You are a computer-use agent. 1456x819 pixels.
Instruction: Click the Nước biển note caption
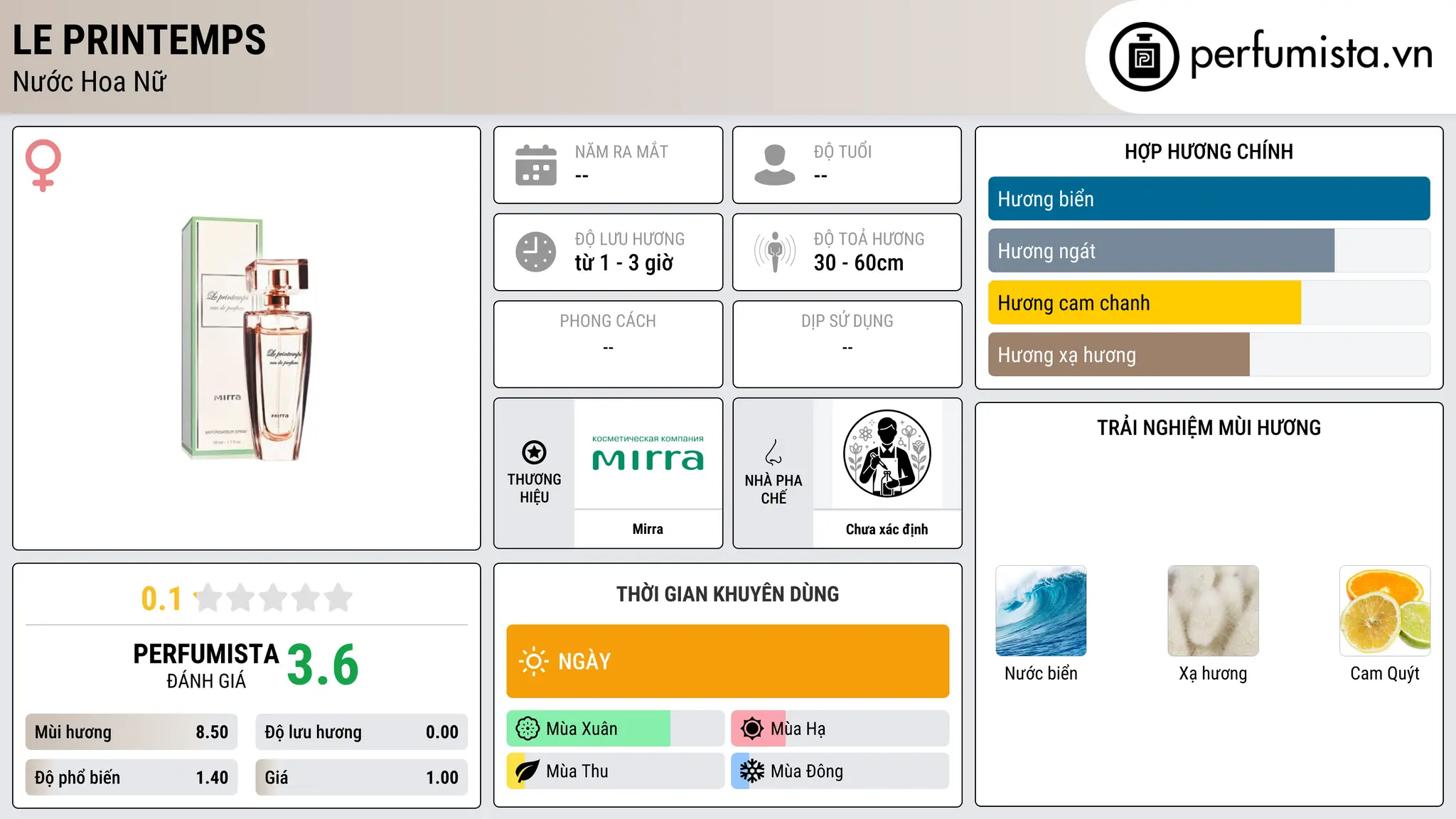[x=1041, y=673]
